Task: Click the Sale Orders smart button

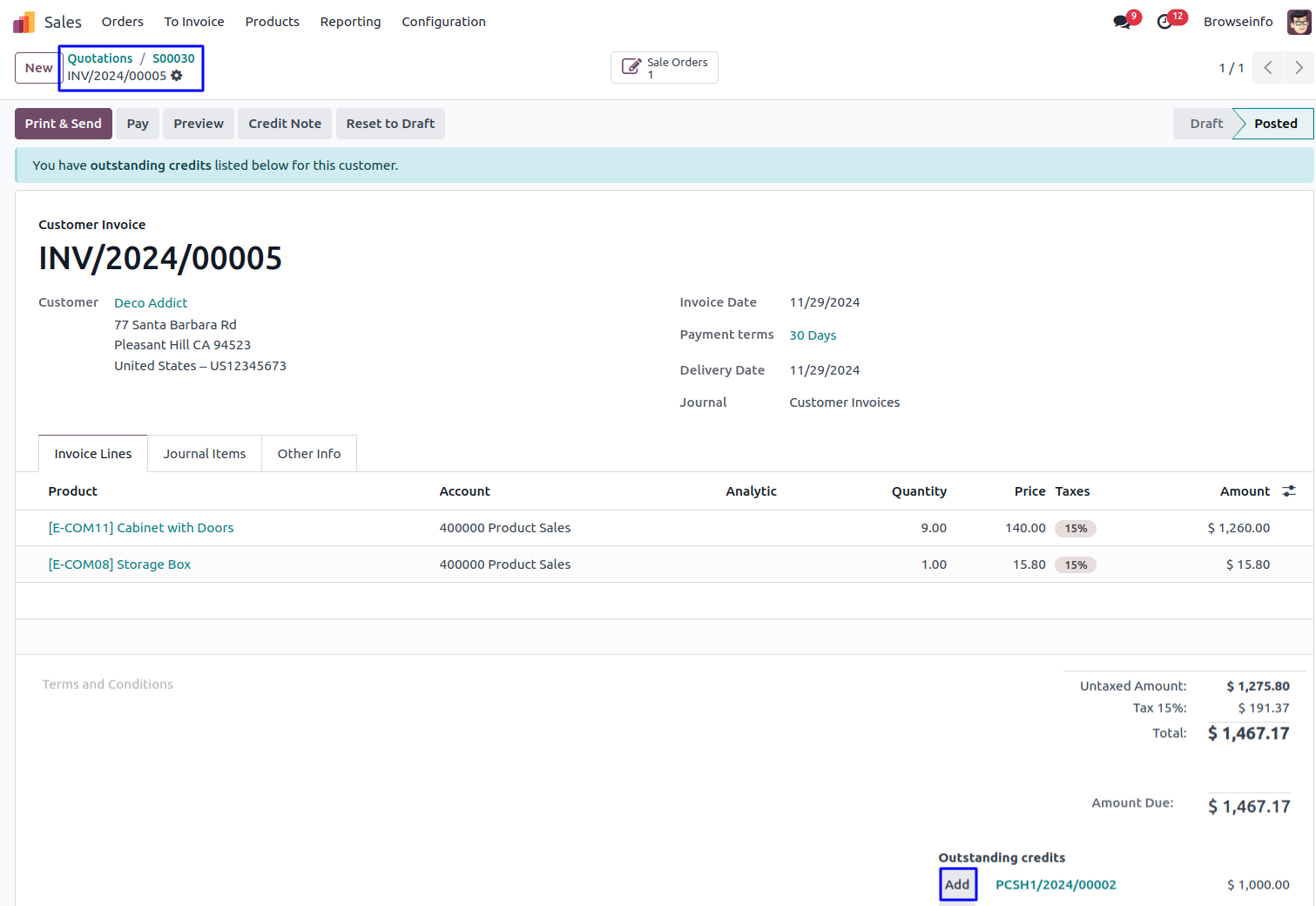Action: coord(665,68)
